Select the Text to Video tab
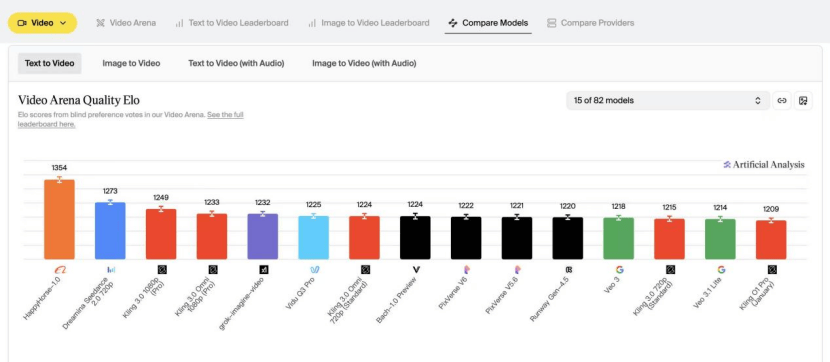This screenshot has height=362, width=830. (x=49, y=63)
